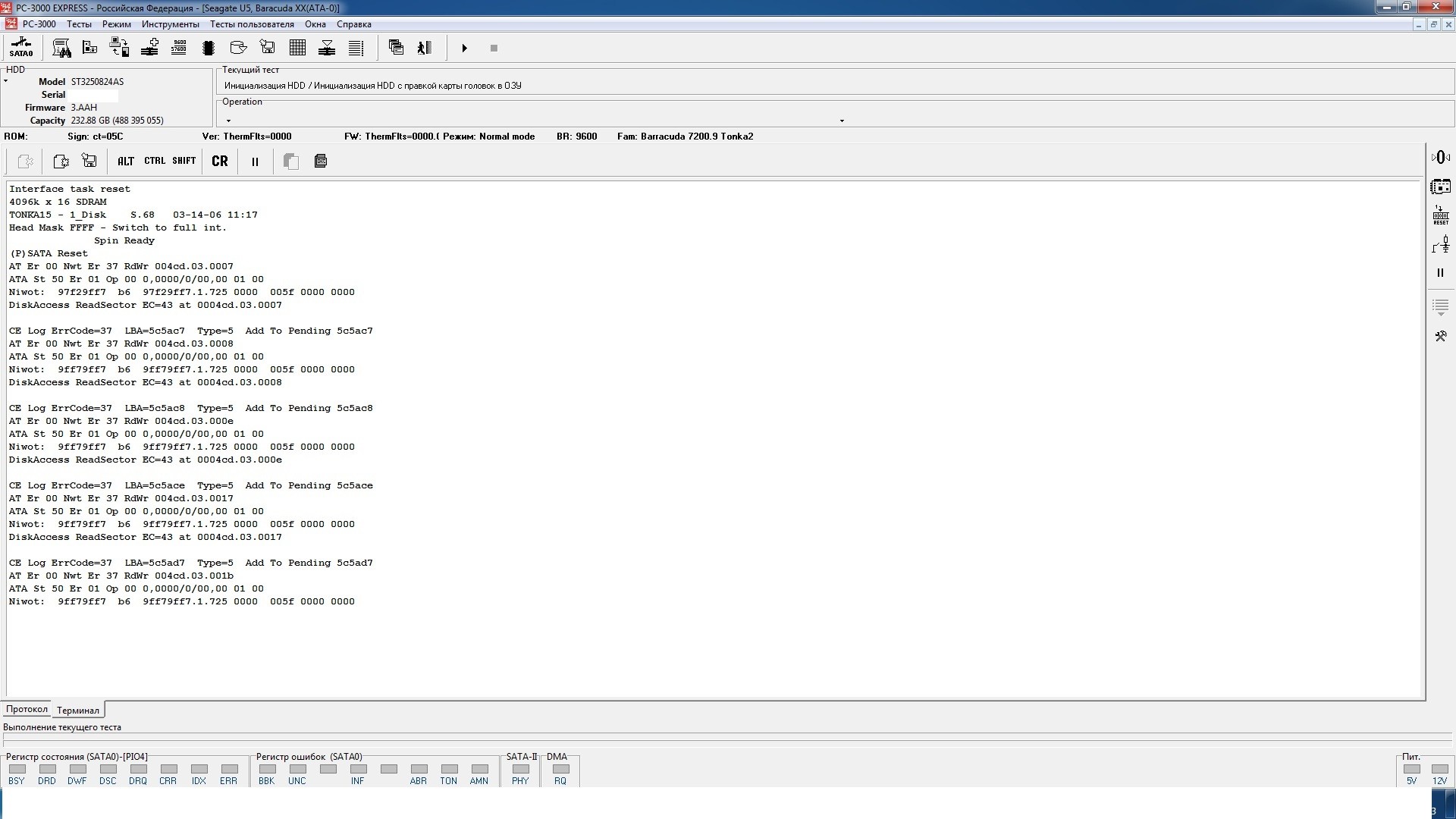Click the heads-with-plus toolbar icon

point(149,48)
